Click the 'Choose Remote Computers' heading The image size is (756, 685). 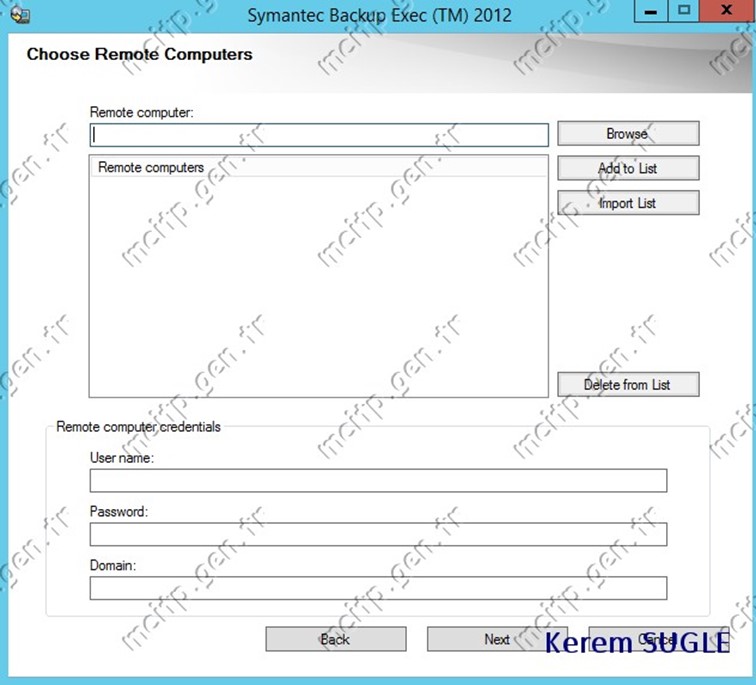pyautogui.click(x=139, y=54)
